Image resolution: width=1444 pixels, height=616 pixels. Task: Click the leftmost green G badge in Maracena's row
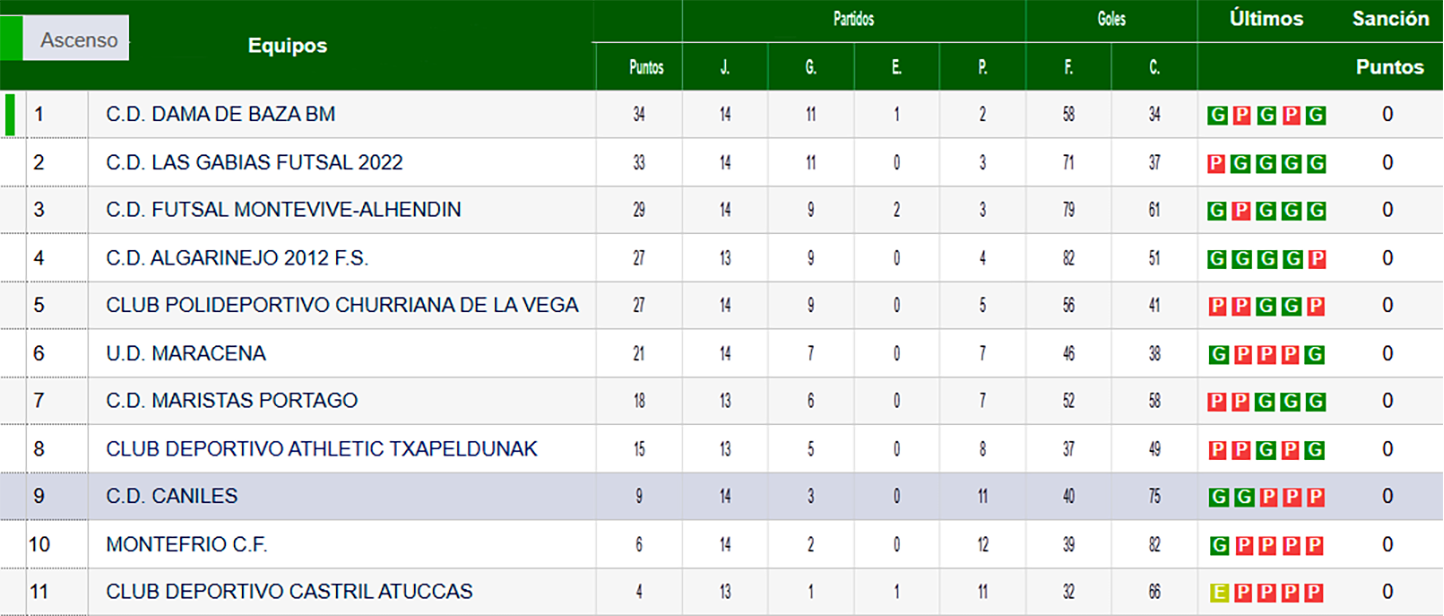(x=1218, y=354)
